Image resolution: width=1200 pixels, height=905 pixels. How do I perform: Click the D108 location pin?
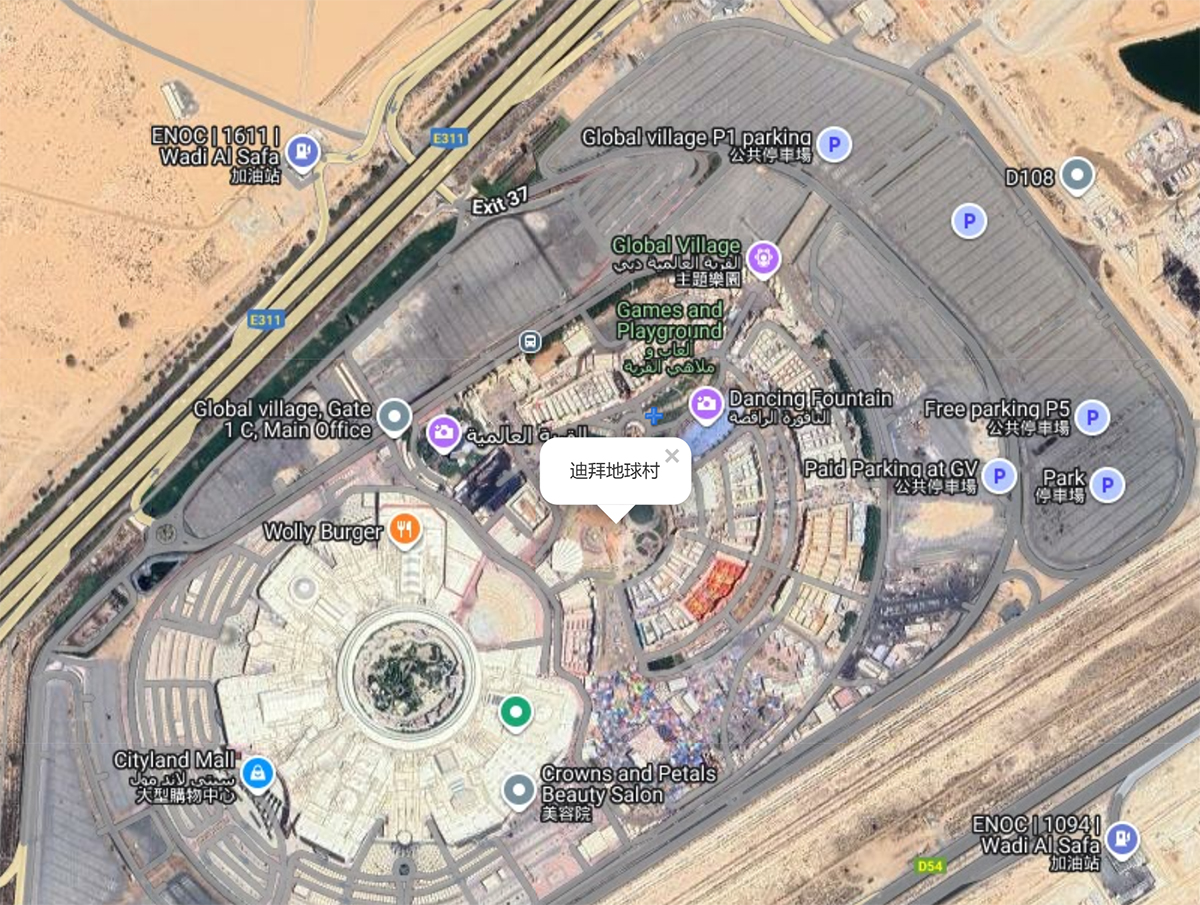[x=1076, y=176]
